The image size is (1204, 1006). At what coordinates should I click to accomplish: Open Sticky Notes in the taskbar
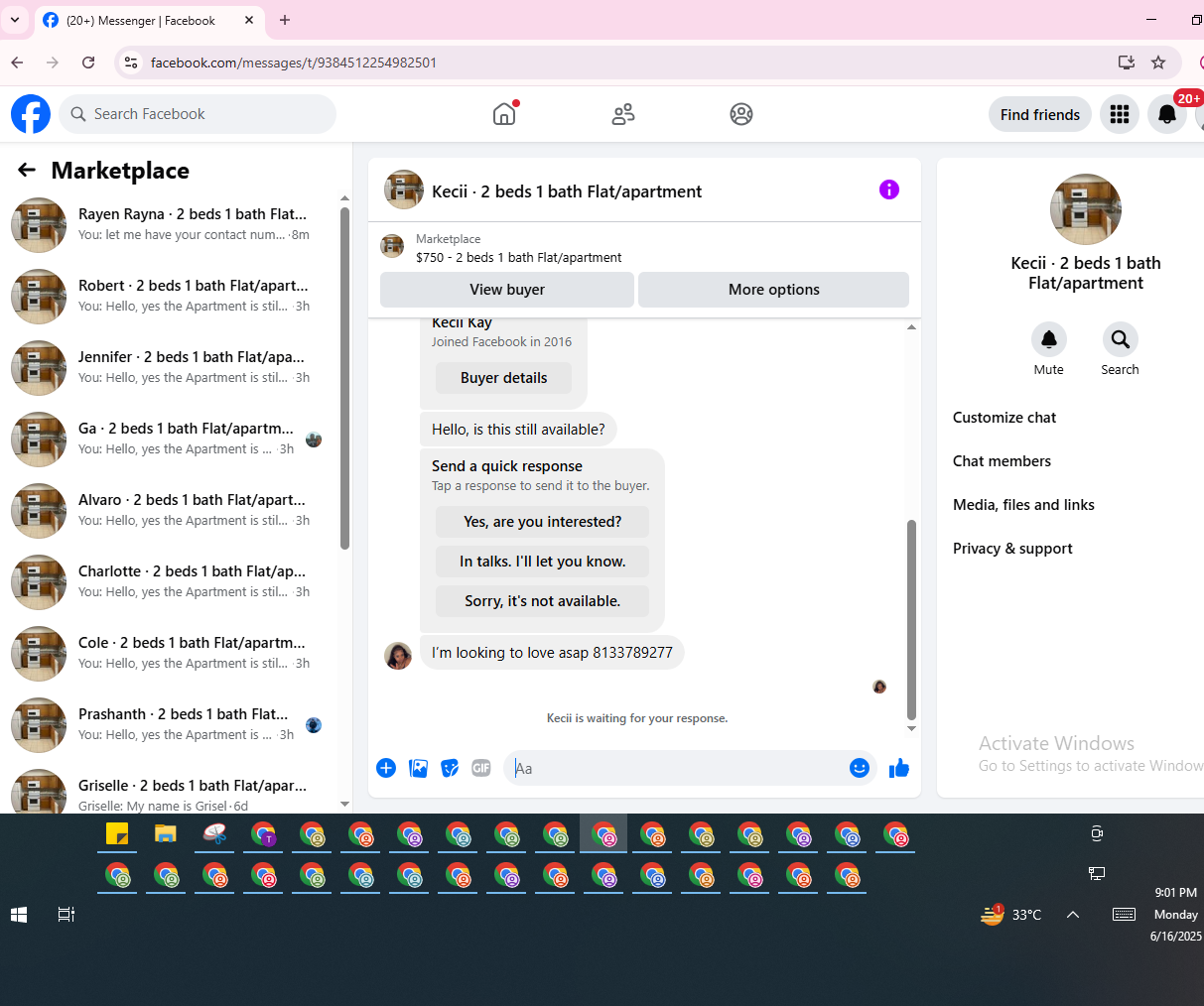click(117, 834)
